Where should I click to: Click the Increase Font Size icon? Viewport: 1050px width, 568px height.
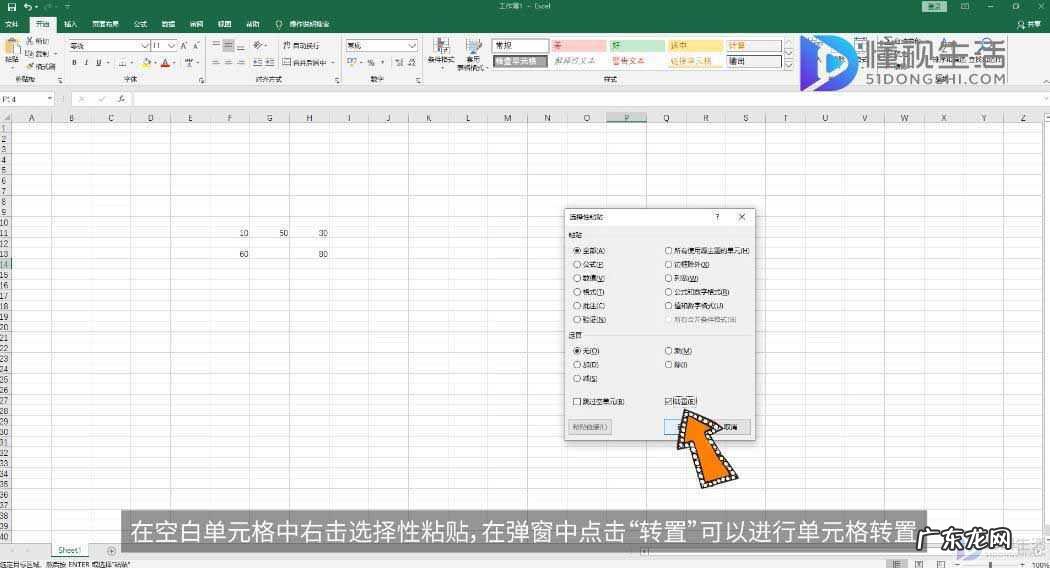(x=183, y=46)
